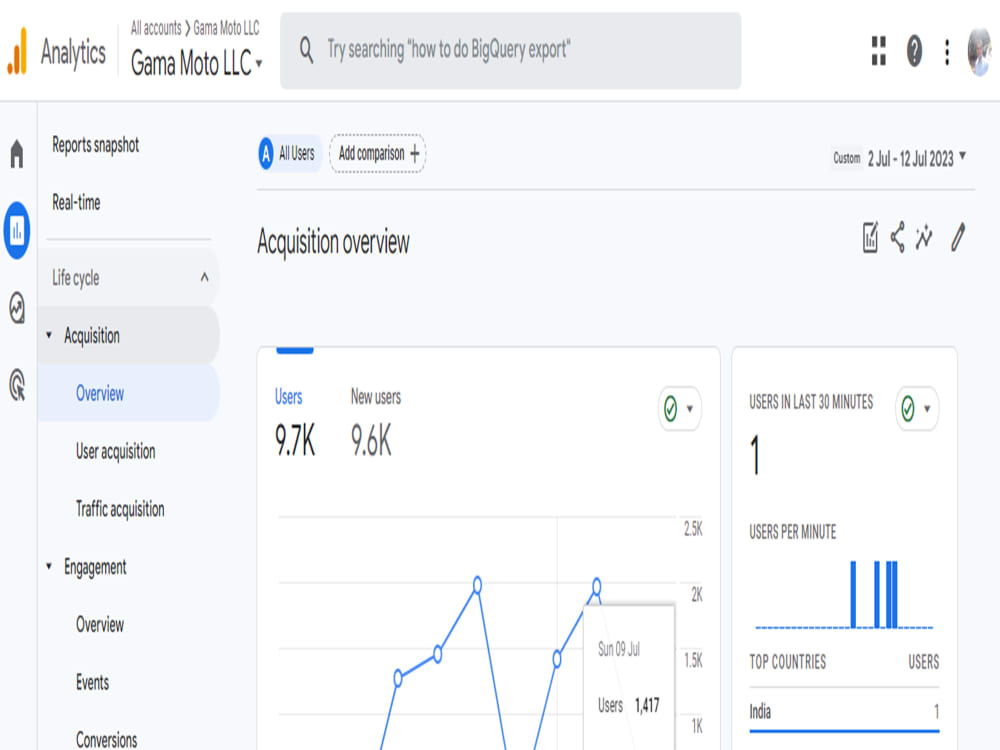Open the Advertising icon in left rail

(17, 385)
